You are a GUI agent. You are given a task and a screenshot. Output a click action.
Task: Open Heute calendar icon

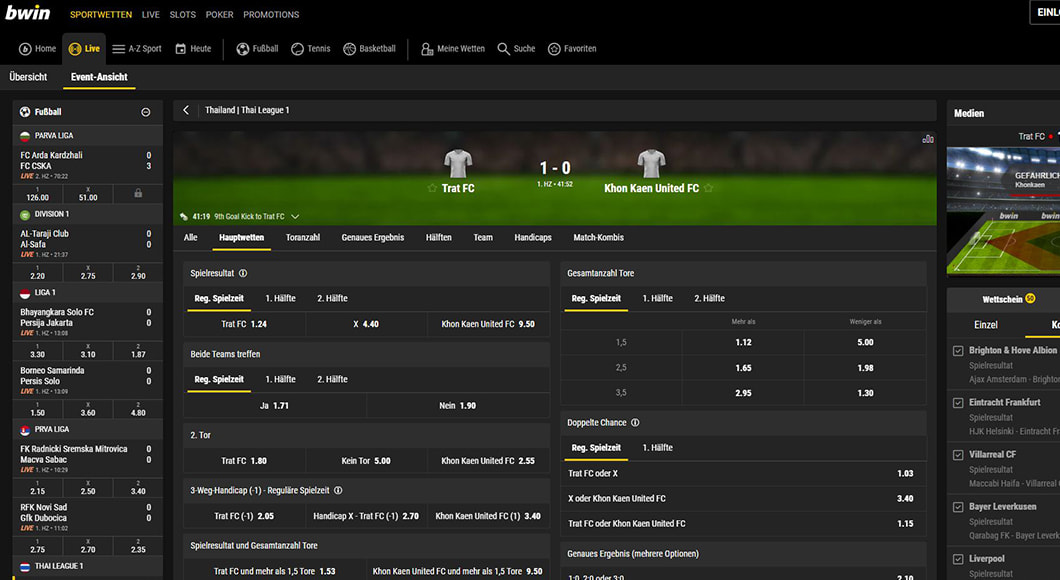[180, 49]
